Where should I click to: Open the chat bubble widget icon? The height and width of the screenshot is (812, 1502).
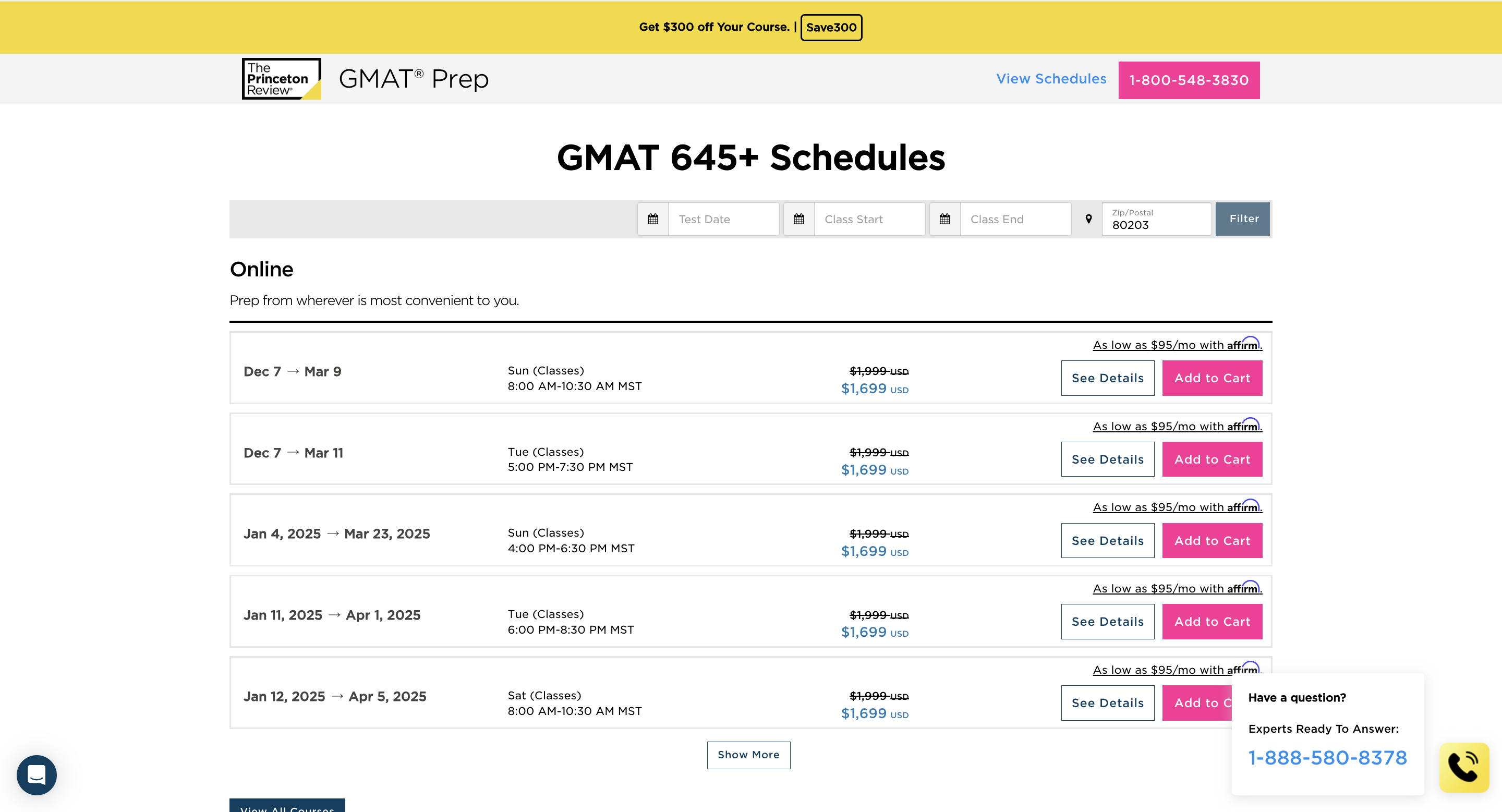coord(37,774)
